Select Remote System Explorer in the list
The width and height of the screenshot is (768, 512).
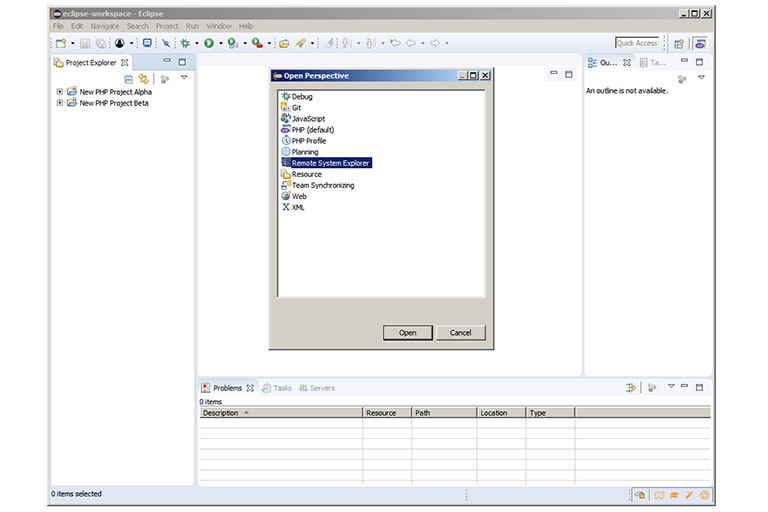(330, 163)
